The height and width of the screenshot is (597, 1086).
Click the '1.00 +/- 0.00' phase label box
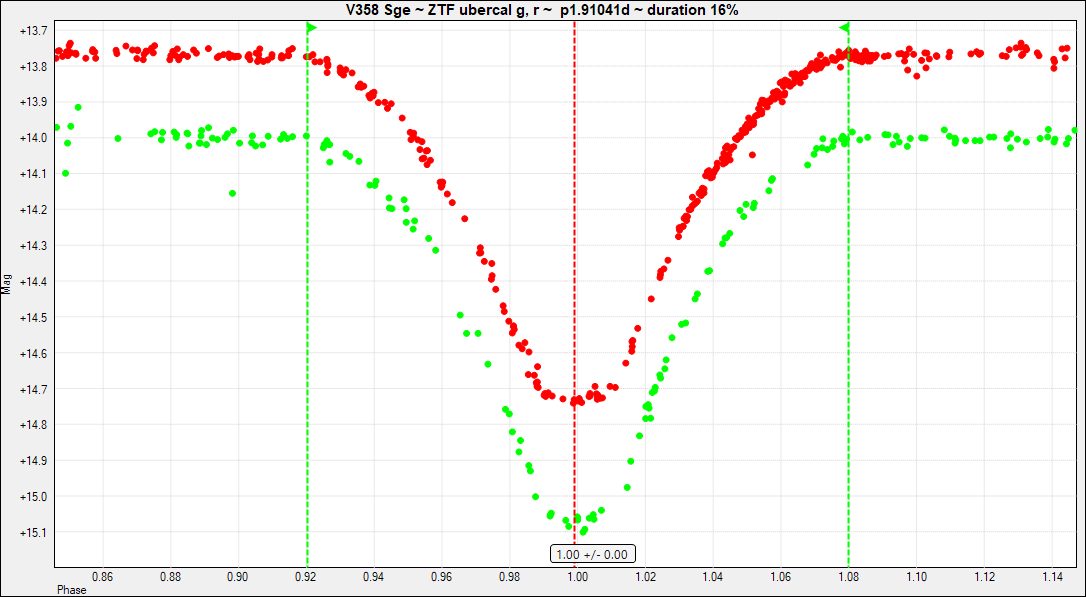[593, 554]
